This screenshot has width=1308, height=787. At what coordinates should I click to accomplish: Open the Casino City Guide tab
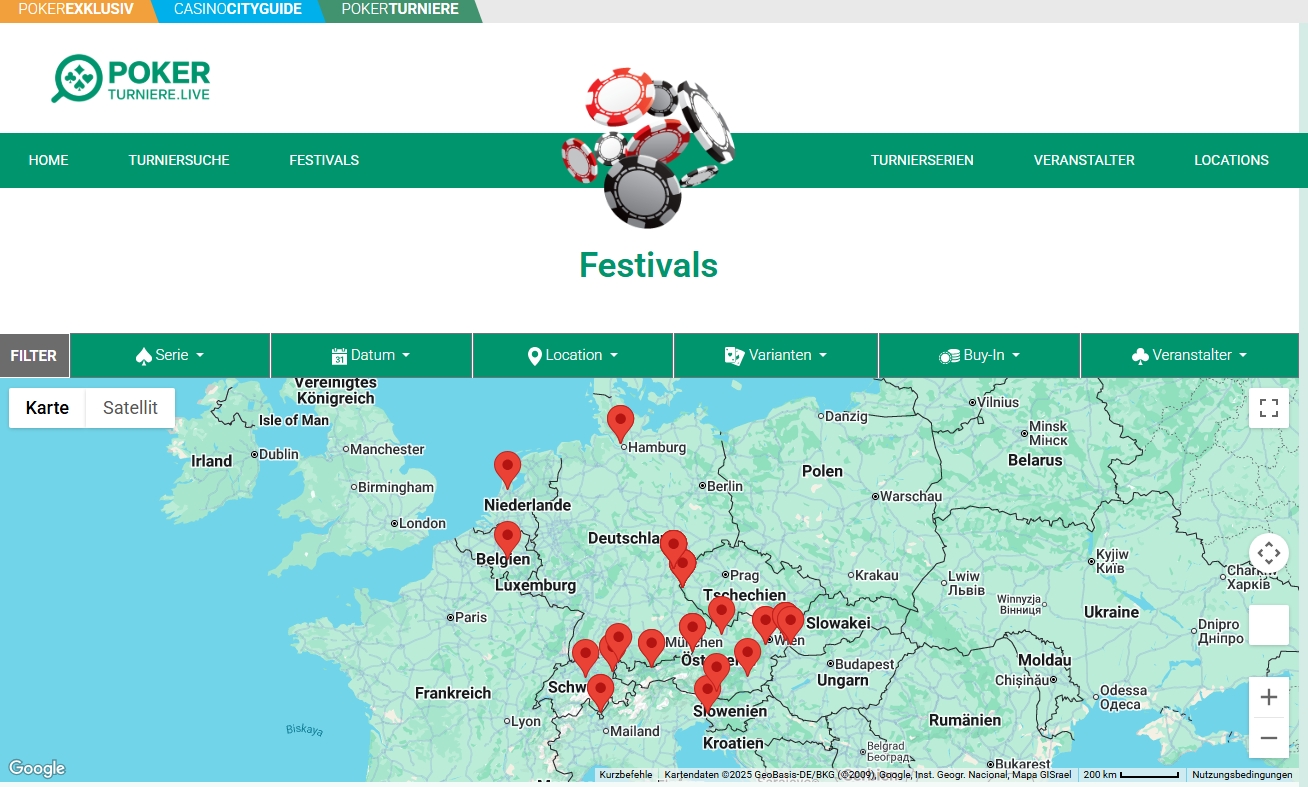click(x=237, y=10)
